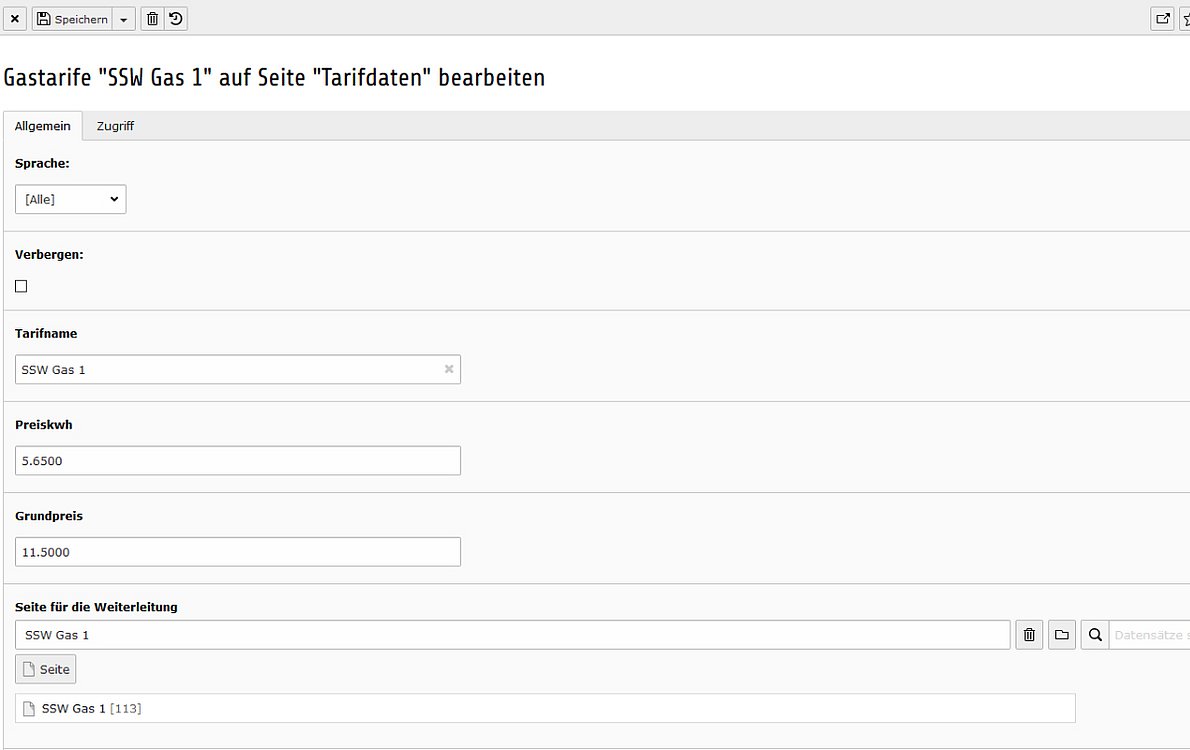This screenshot has width=1190, height=750.
Task: Click the undo history icon in toolbar
Action: tap(176, 19)
